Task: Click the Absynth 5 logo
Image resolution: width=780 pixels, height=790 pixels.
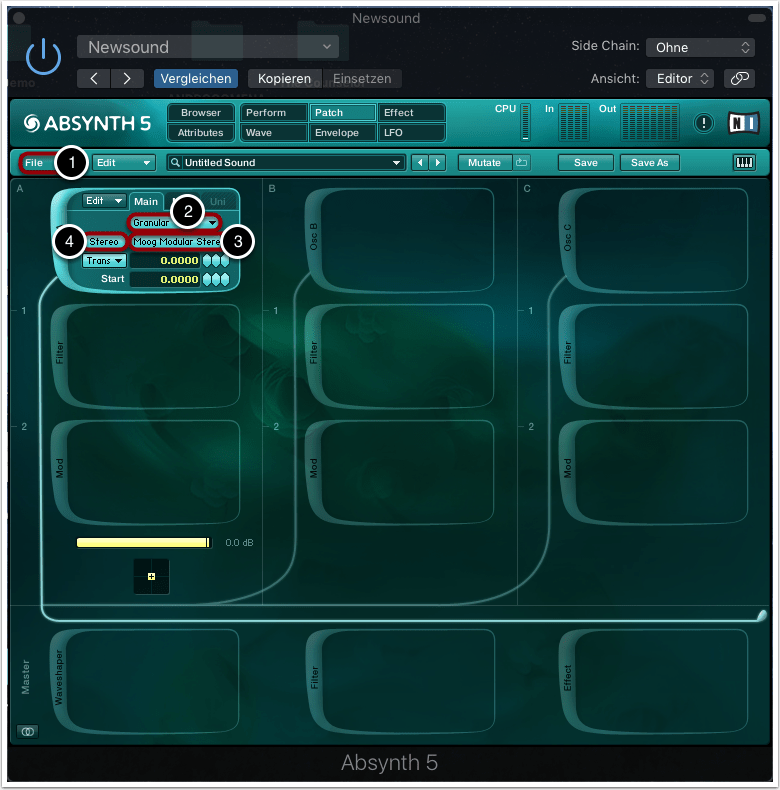Action: pos(87,123)
